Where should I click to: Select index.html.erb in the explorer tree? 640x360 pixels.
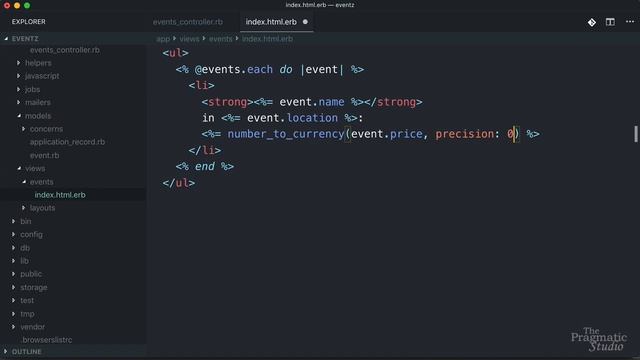click(x=60, y=195)
